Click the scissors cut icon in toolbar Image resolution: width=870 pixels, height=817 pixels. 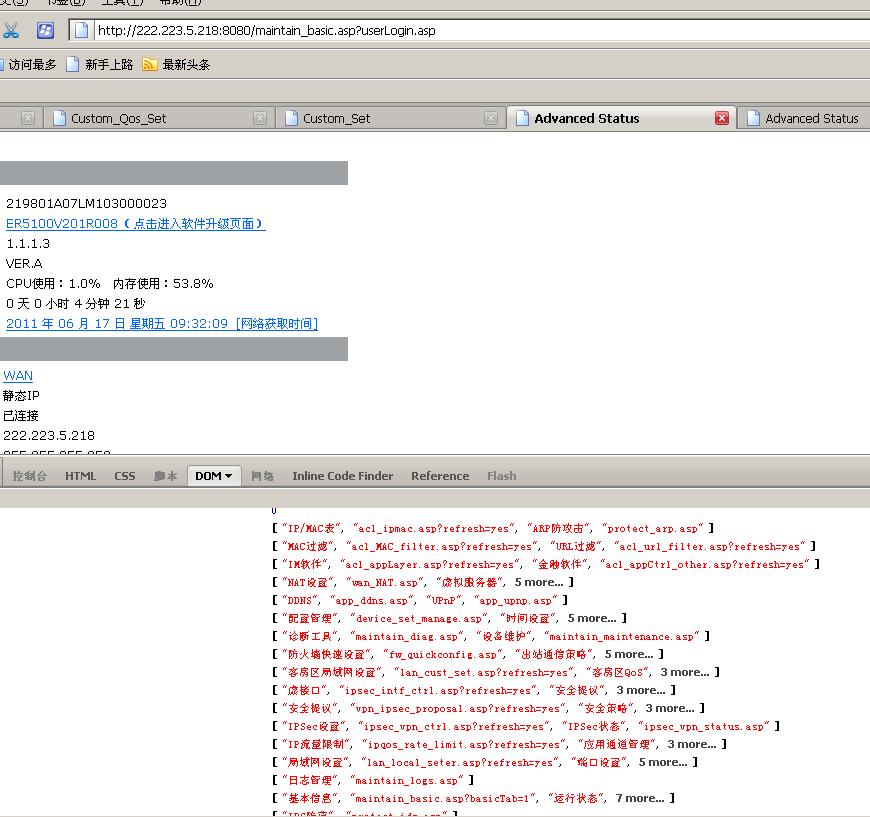tap(10, 30)
